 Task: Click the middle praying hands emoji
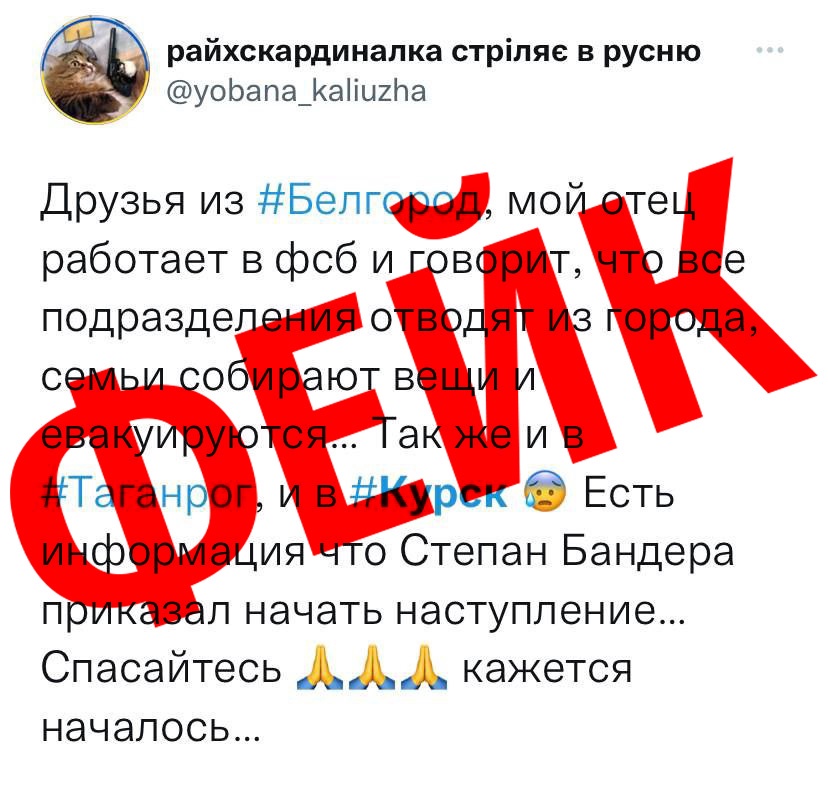[x=372, y=667]
